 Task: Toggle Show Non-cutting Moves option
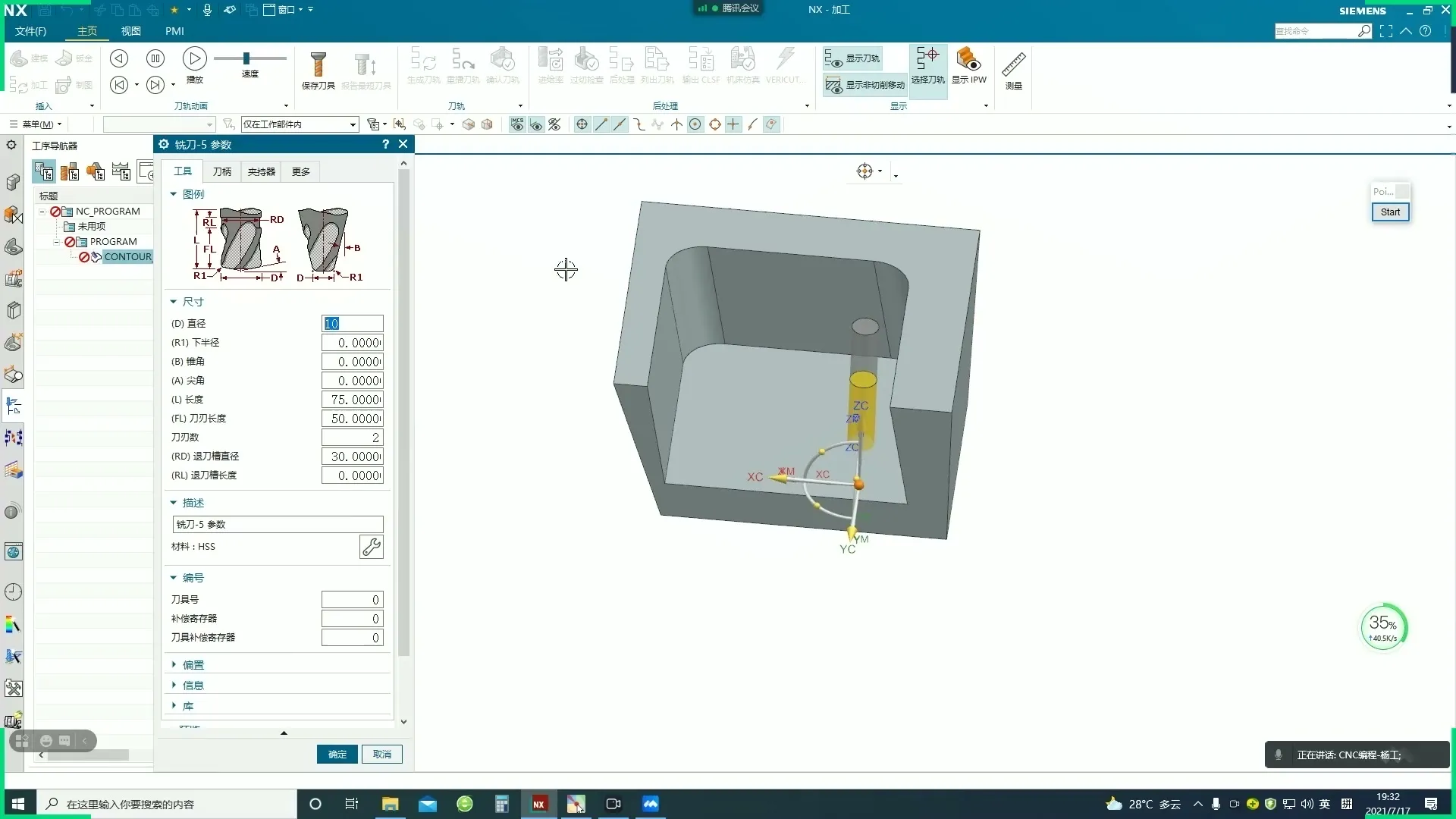(865, 85)
